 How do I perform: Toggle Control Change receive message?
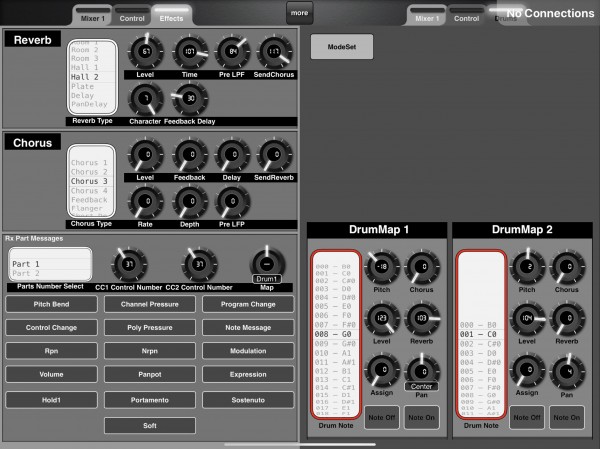[x=51, y=328]
